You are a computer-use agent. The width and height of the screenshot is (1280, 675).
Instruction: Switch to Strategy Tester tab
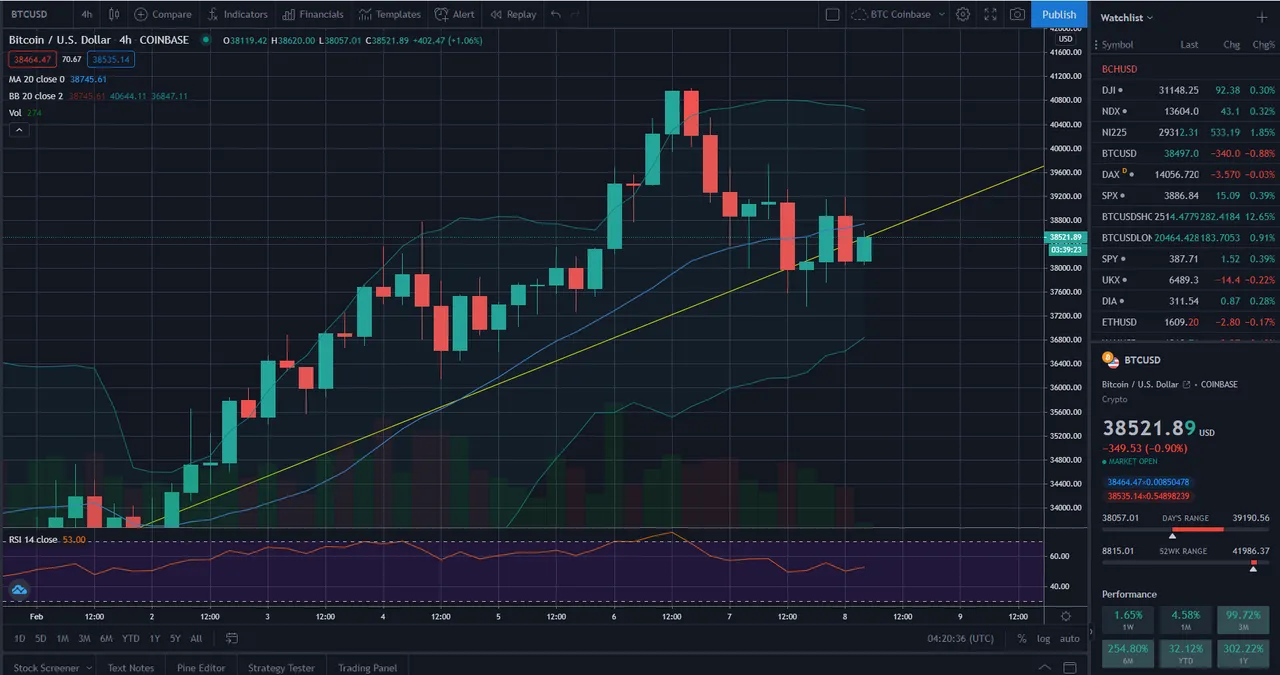281,668
